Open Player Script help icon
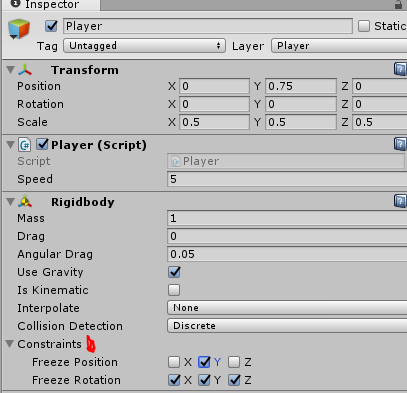 (x=400, y=144)
